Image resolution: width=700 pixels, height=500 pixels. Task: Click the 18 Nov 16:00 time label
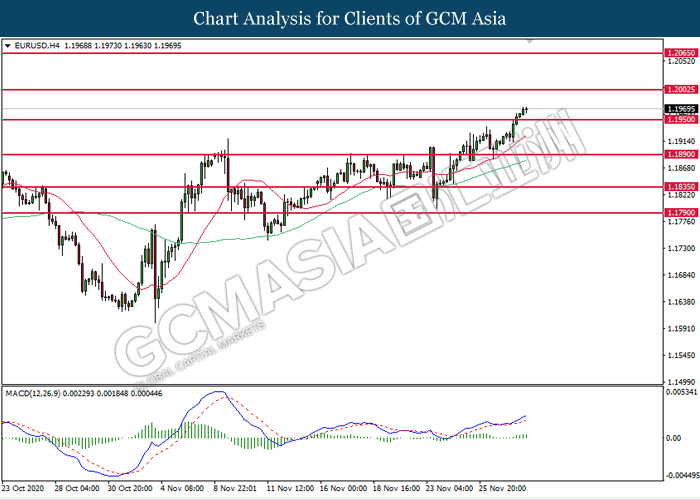coord(396,488)
